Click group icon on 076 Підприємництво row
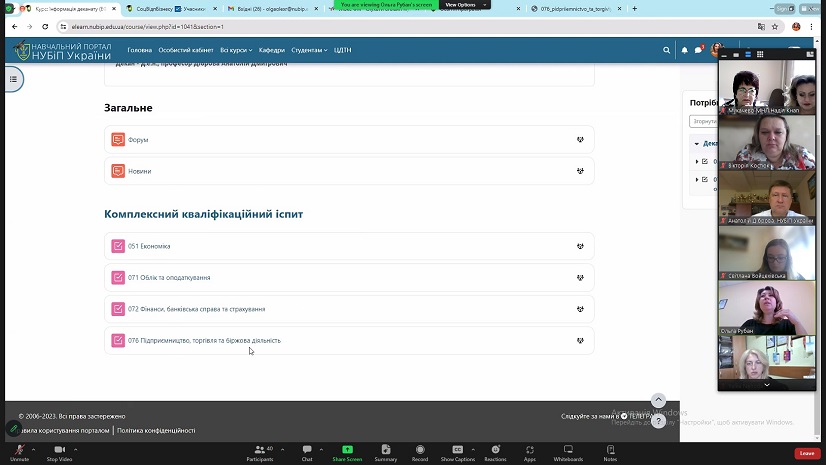Viewport: 826px width, 465px height. point(580,341)
